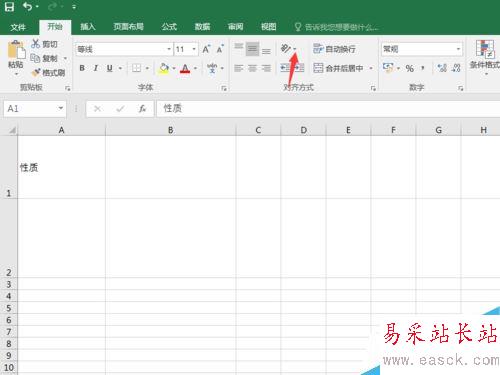The width and height of the screenshot is (500, 375).
Task: Set Bottom Align for cell
Action: 266,50
